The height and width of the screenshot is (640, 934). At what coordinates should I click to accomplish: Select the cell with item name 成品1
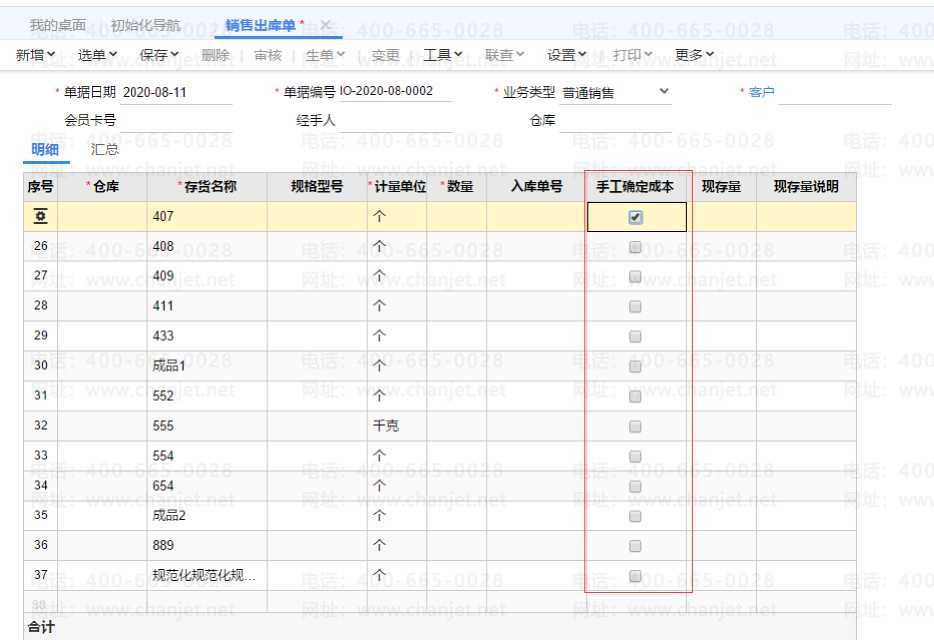[x=207, y=366]
